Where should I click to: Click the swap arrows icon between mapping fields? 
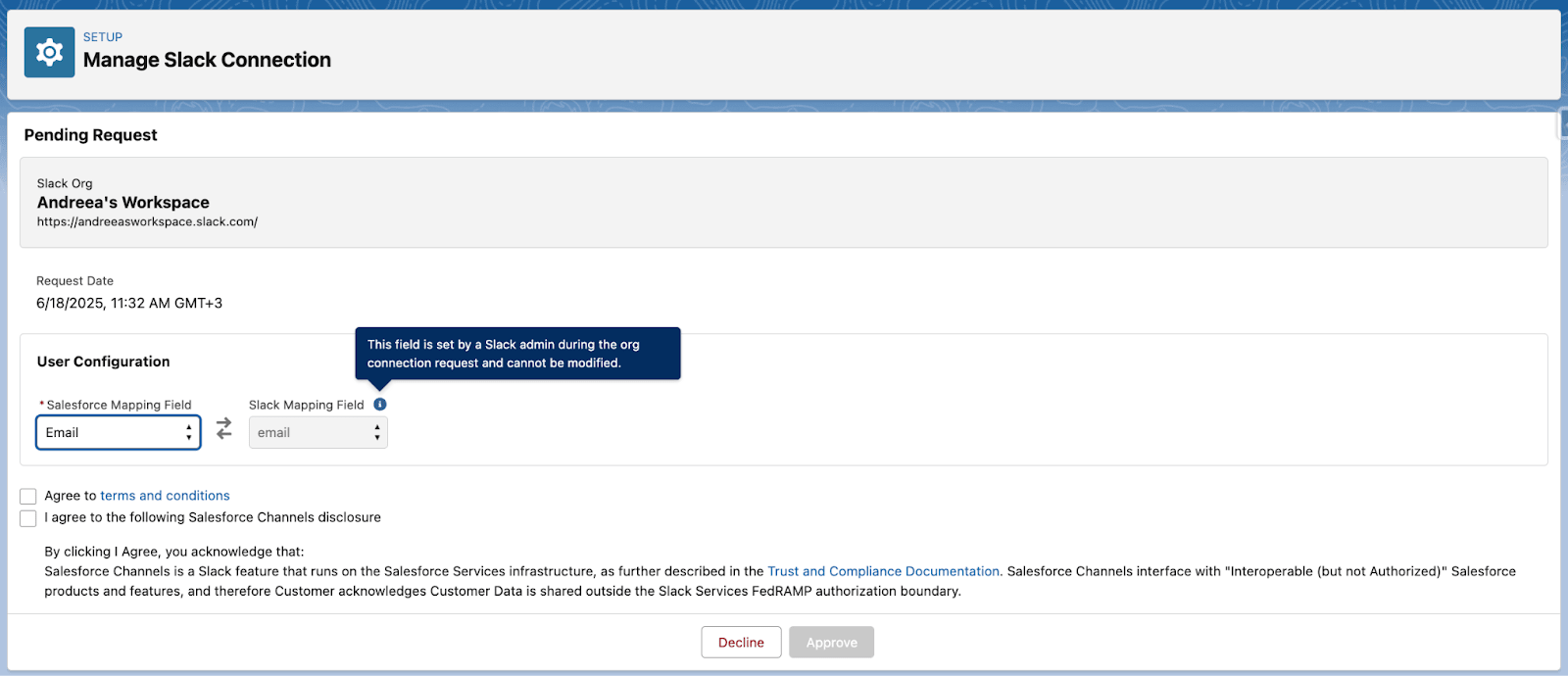coord(224,429)
